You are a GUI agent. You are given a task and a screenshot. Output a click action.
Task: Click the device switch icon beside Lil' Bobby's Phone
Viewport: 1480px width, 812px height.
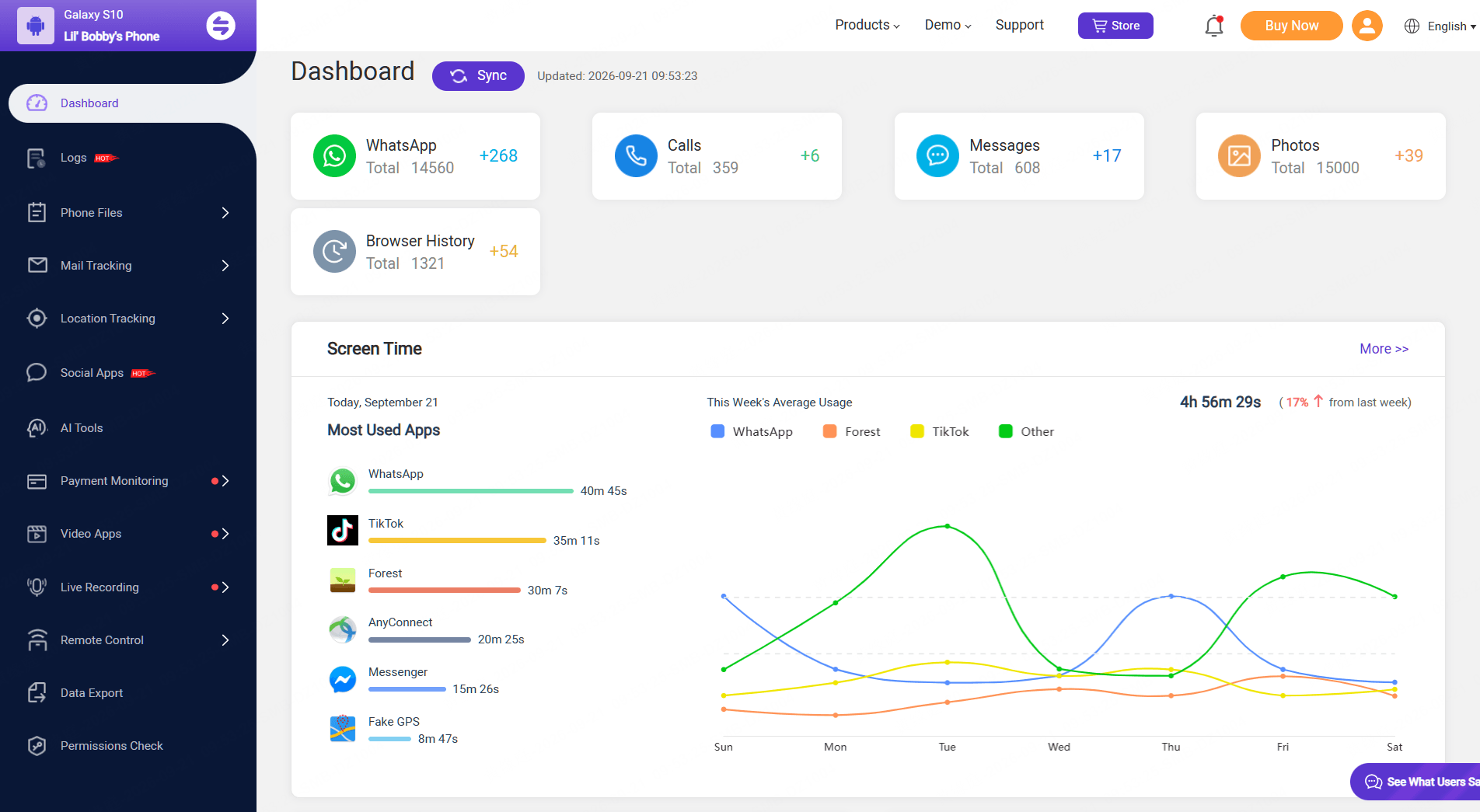[221, 26]
